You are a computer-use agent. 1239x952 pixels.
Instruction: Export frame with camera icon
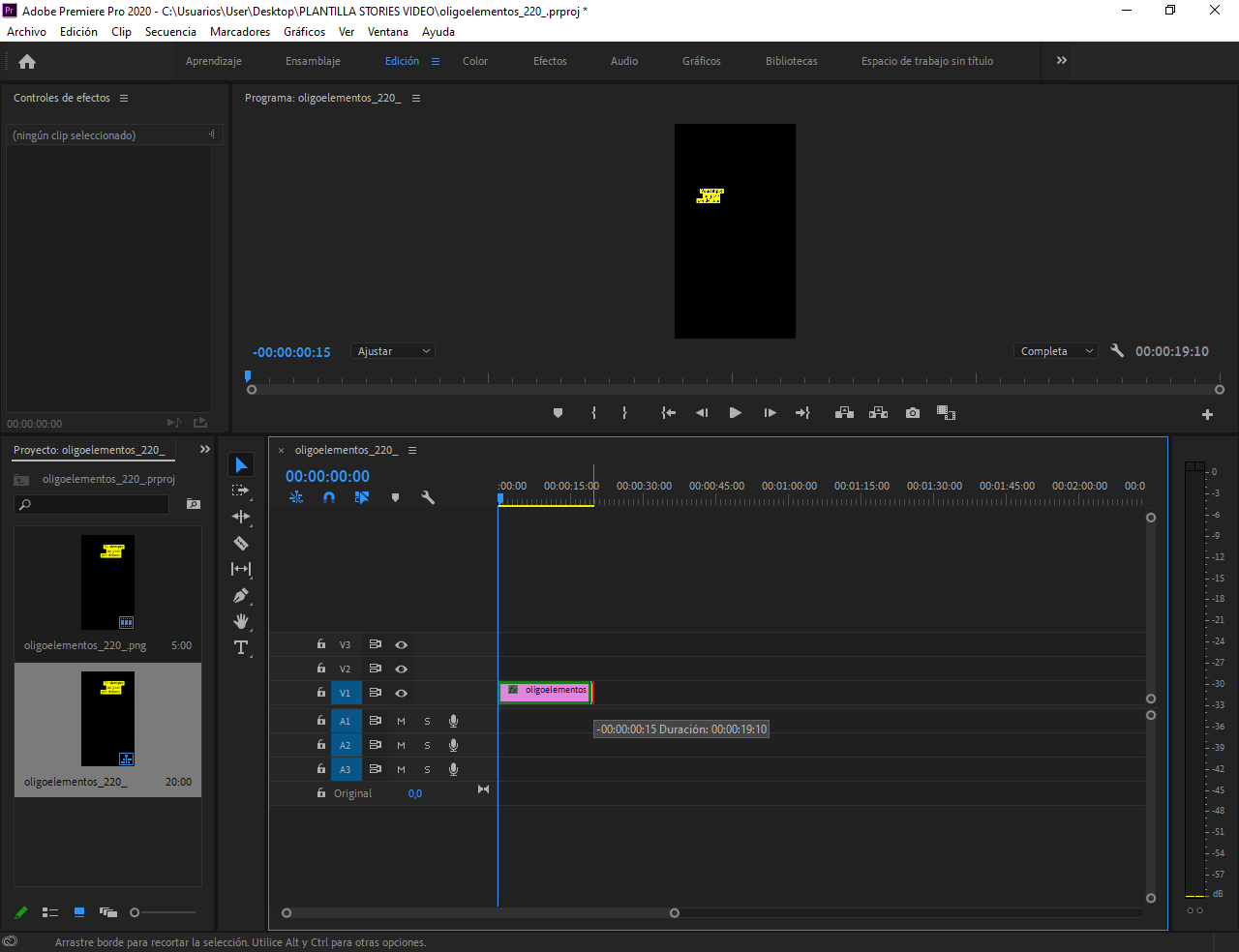point(912,413)
